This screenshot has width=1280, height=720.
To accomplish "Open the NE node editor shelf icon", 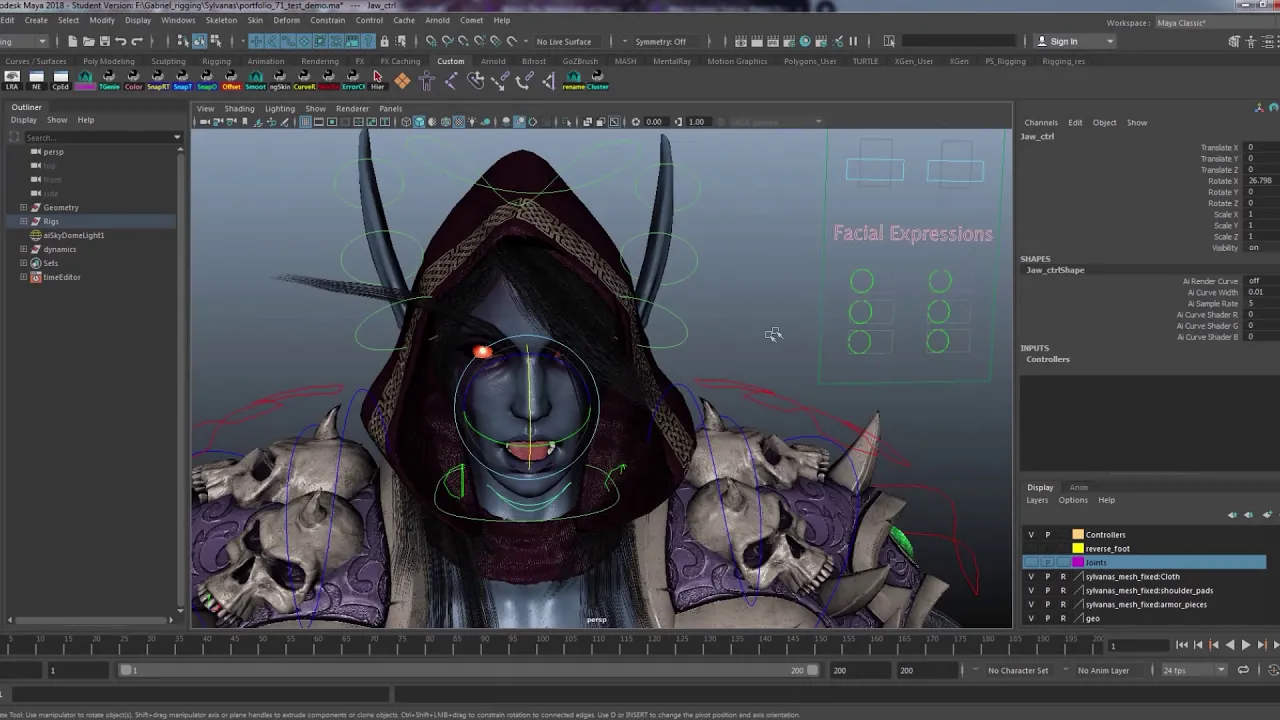I will [x=36, y=80].
